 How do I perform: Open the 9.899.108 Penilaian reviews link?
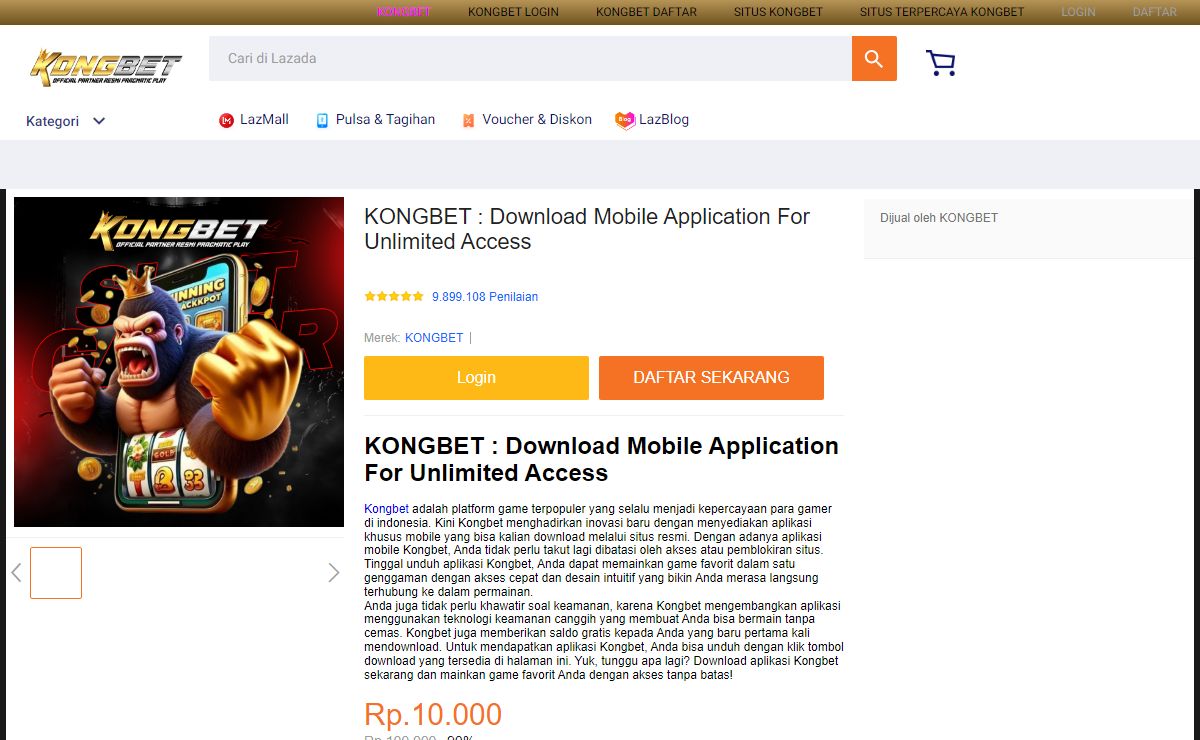[x=485, y=297]
